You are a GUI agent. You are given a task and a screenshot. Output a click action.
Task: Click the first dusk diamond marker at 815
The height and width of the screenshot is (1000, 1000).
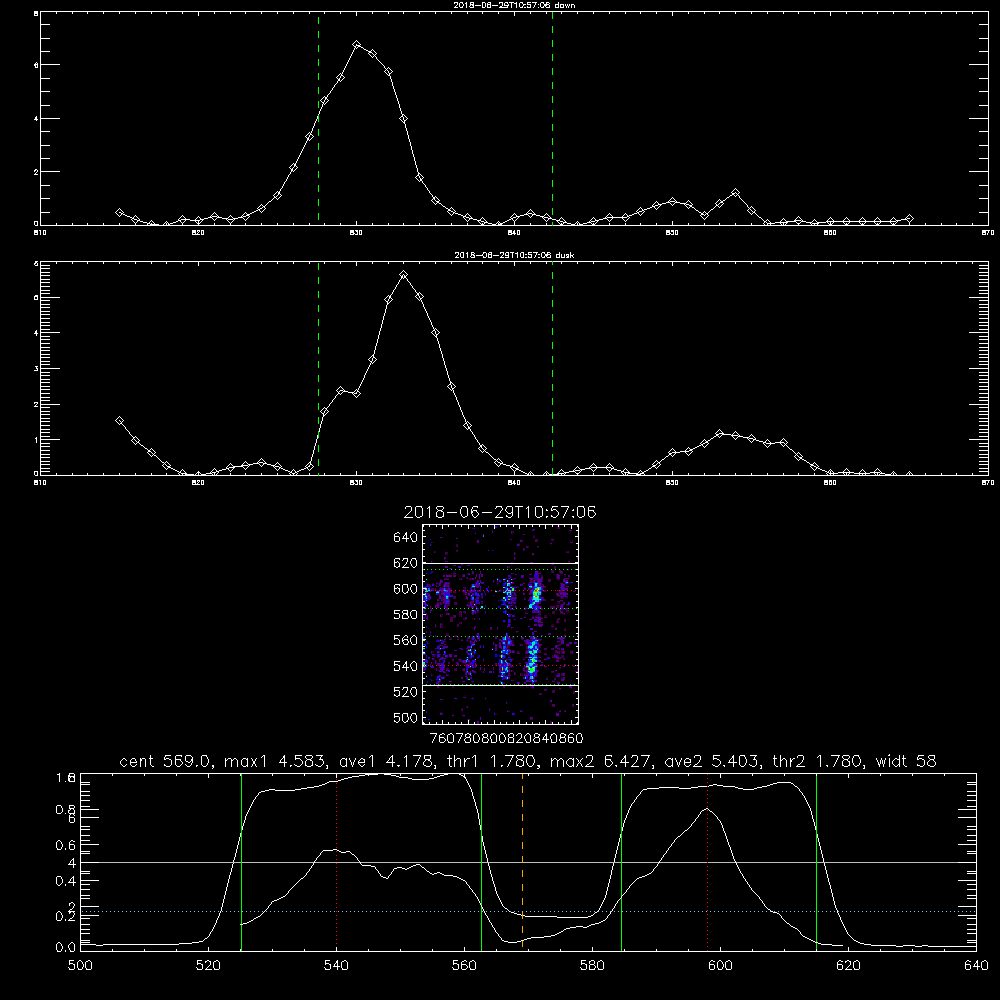pyautogui.click(x=119, y=421)
